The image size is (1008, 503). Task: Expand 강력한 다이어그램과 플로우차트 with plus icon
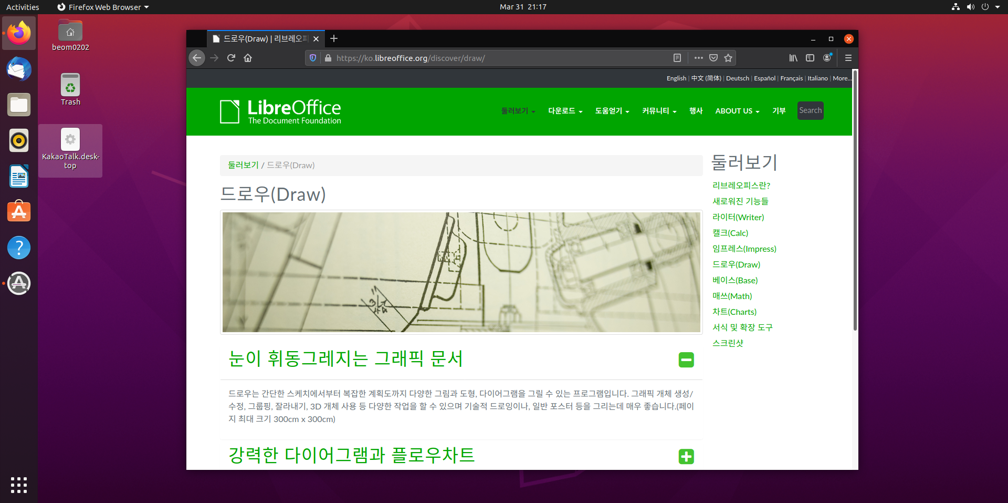click(686, 457)
